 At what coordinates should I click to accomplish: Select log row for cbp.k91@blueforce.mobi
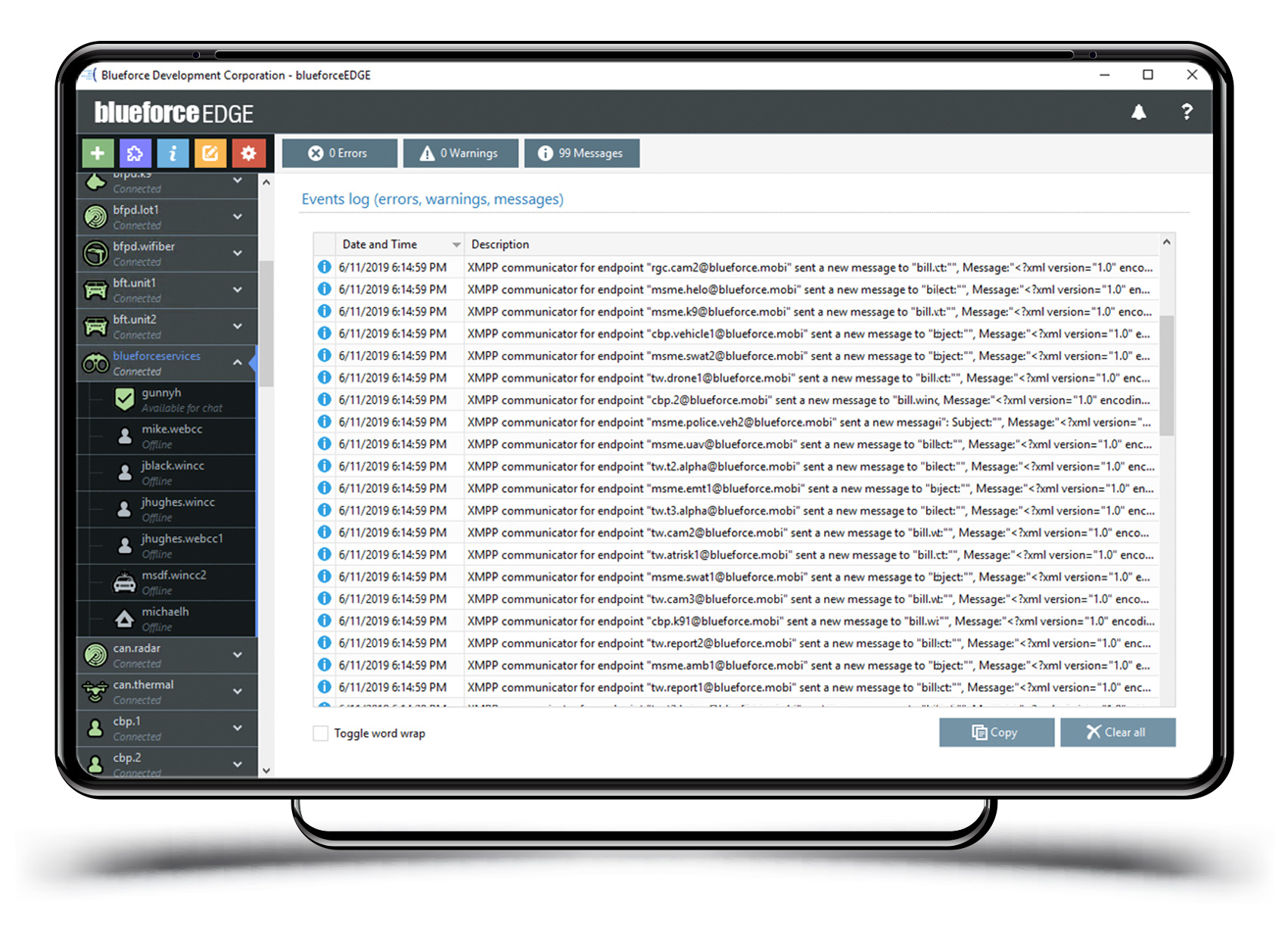737,620
